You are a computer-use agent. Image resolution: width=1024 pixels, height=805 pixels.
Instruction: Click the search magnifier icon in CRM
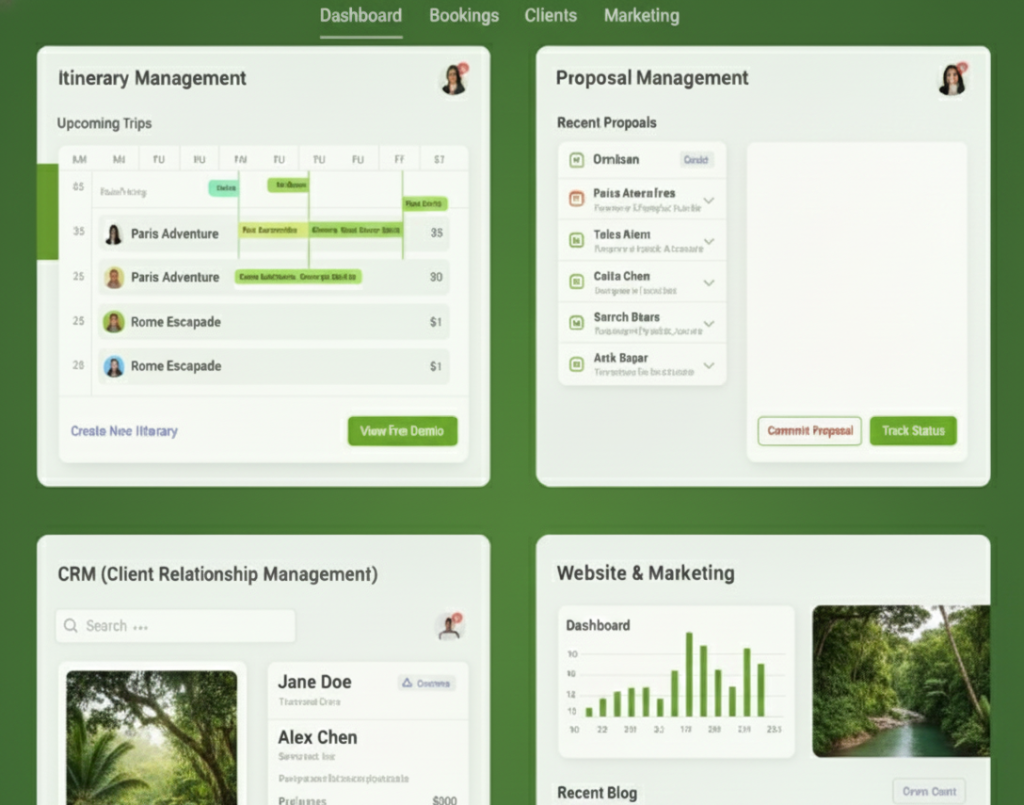coord(71,626)
